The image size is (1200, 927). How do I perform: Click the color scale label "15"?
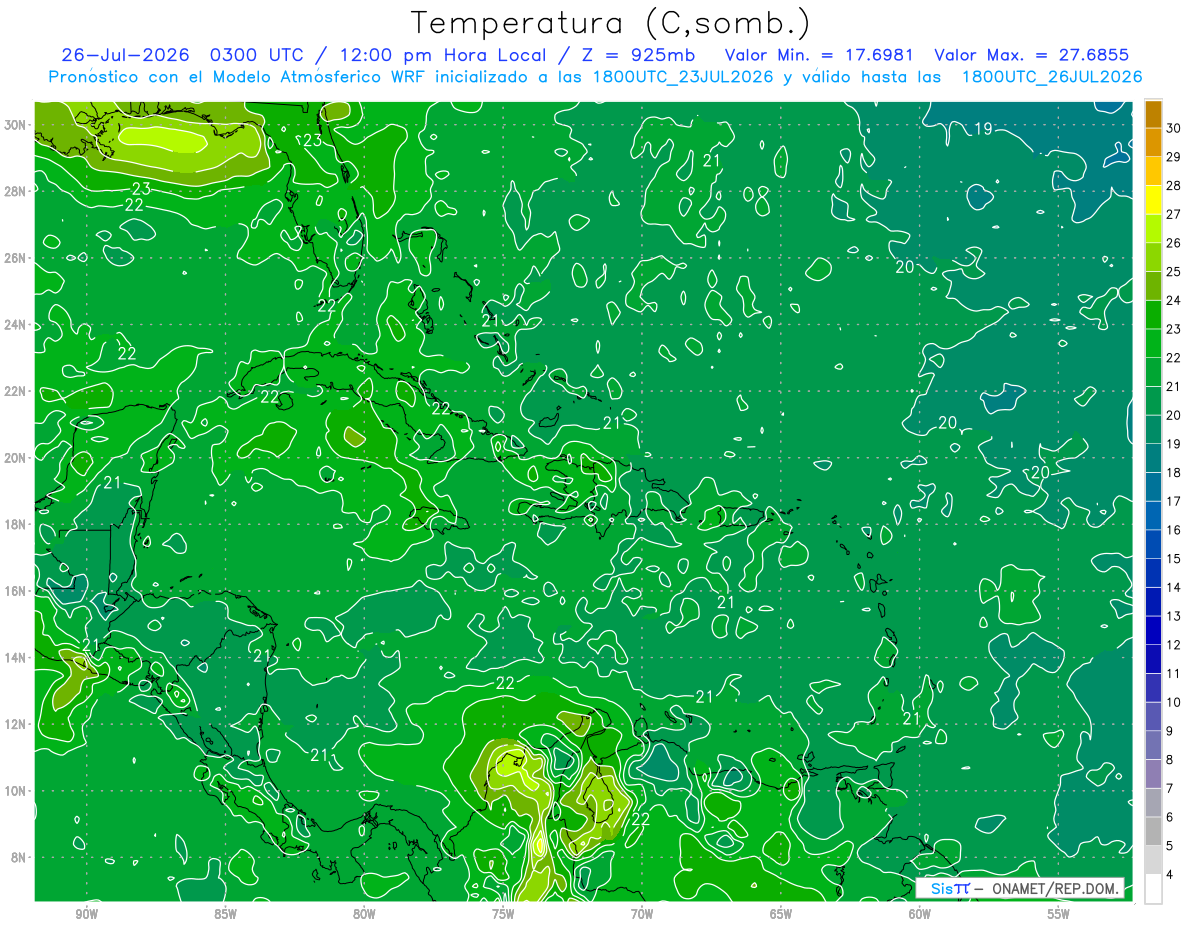pyautogui.click(x=1174, y=558)
